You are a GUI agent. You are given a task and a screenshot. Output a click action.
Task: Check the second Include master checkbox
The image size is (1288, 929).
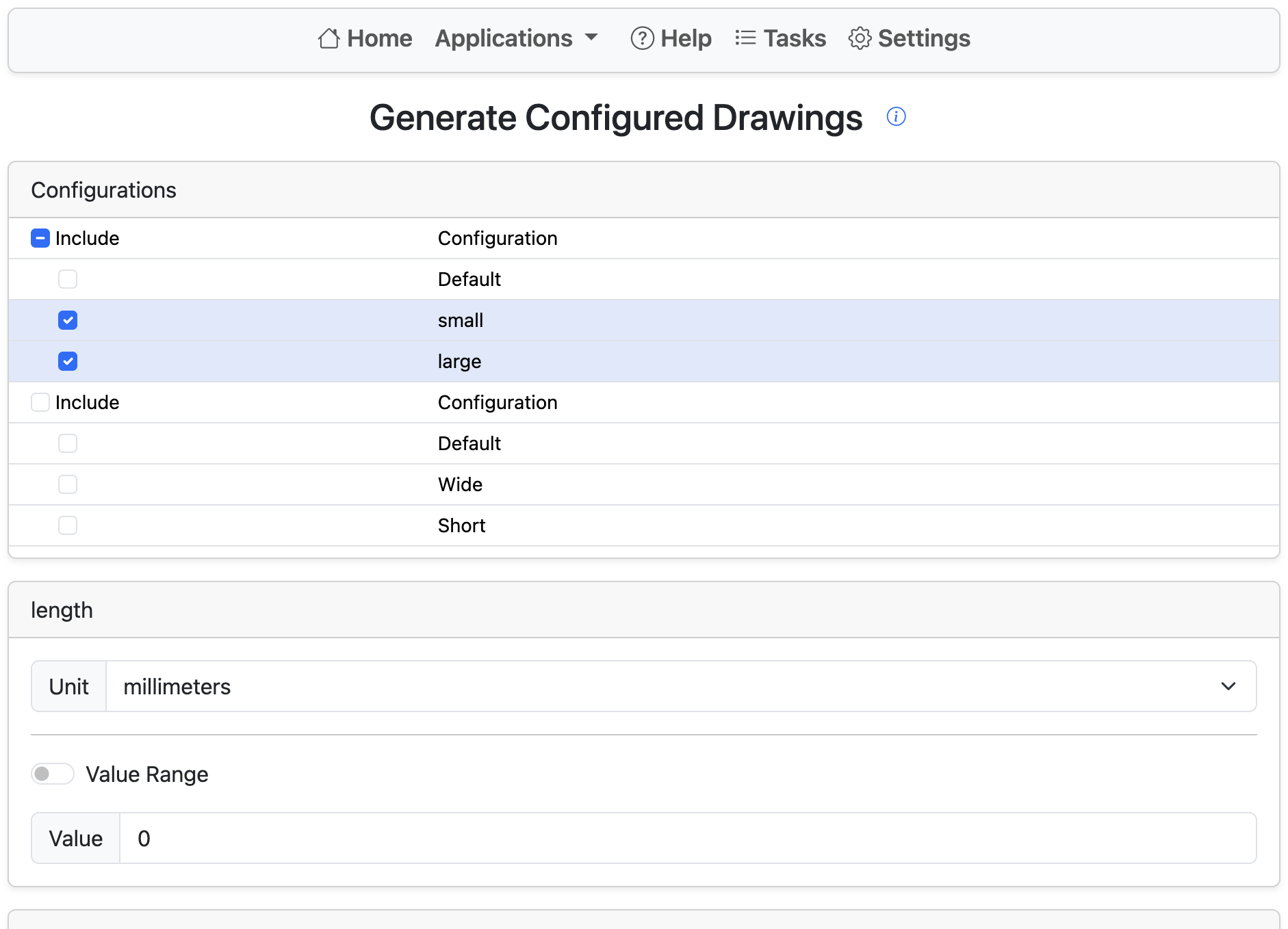tap(40, 402)
